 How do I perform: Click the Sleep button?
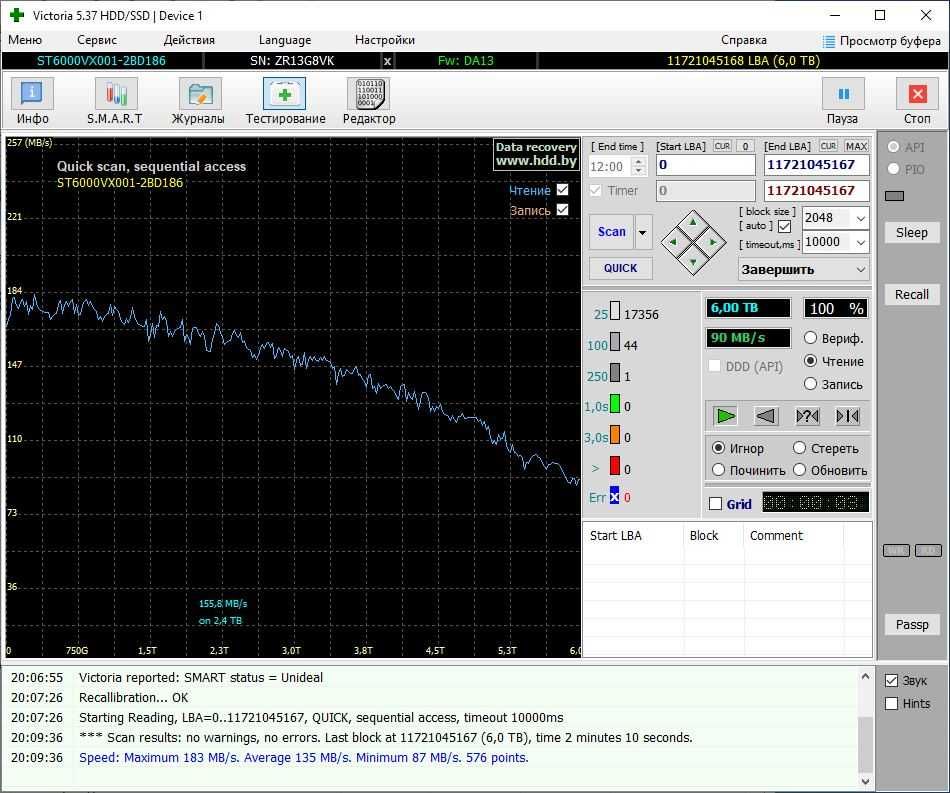(x=911, y=233)
